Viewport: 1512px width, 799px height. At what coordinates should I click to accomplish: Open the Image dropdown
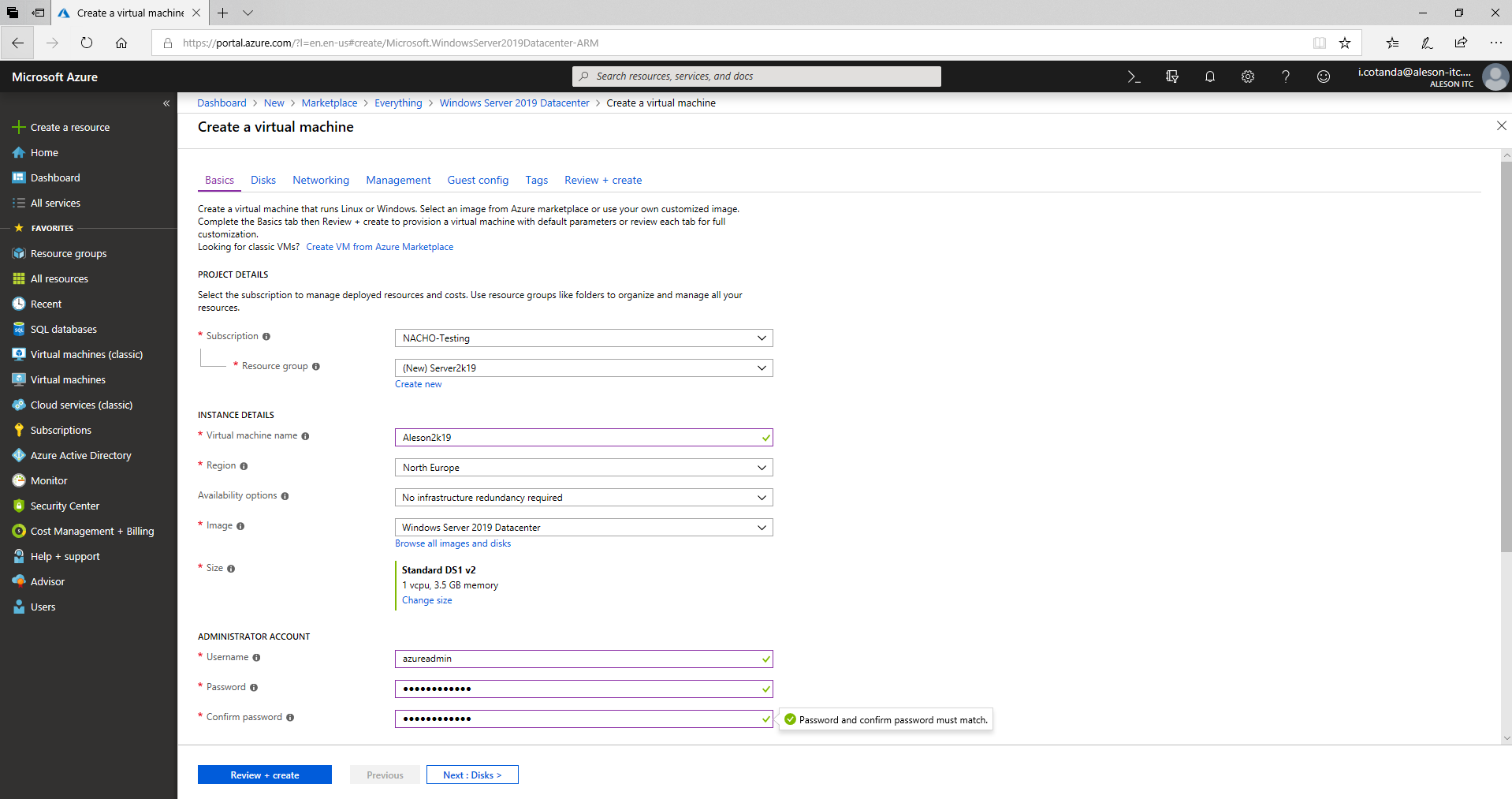(583, 528)
